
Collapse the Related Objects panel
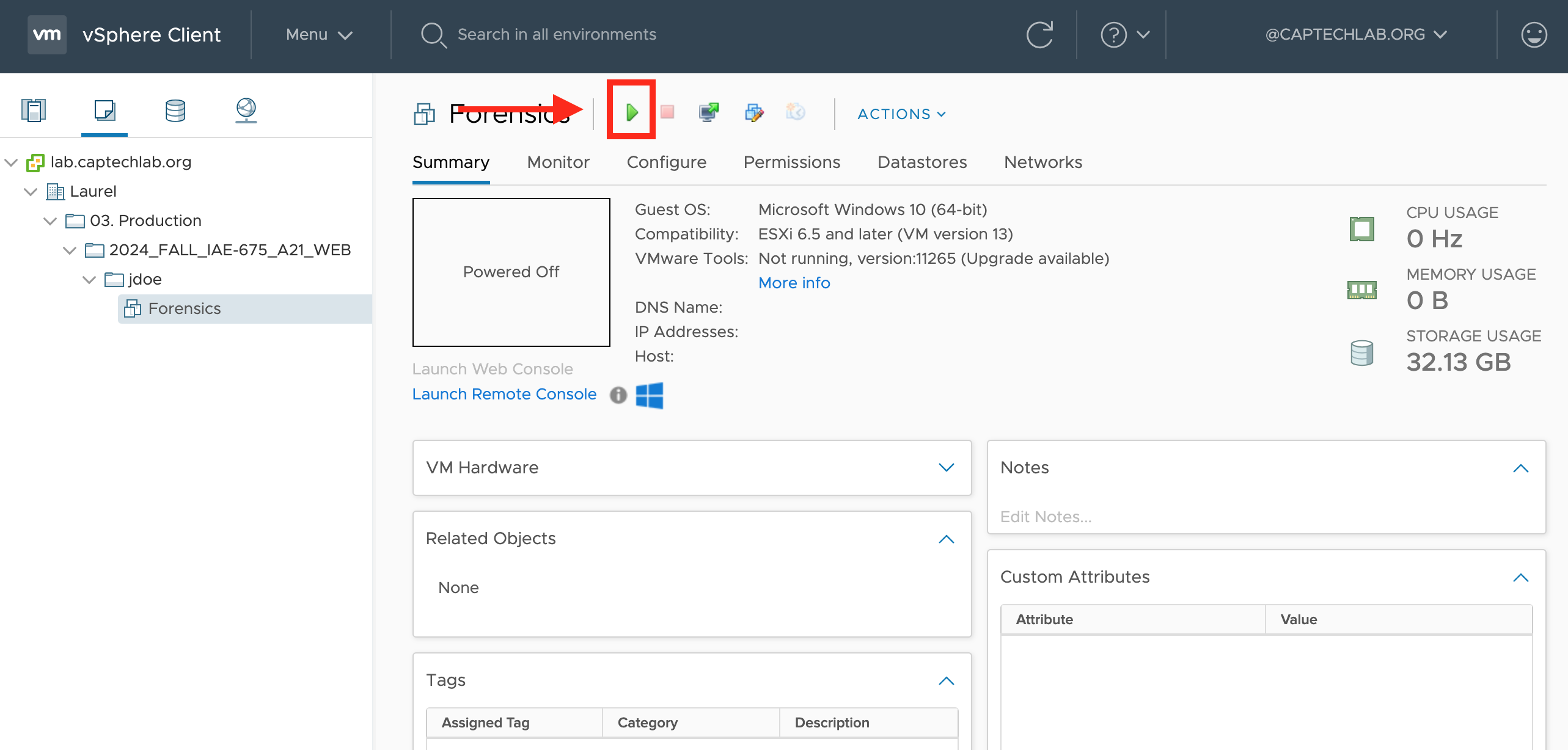tap(946, 539)
